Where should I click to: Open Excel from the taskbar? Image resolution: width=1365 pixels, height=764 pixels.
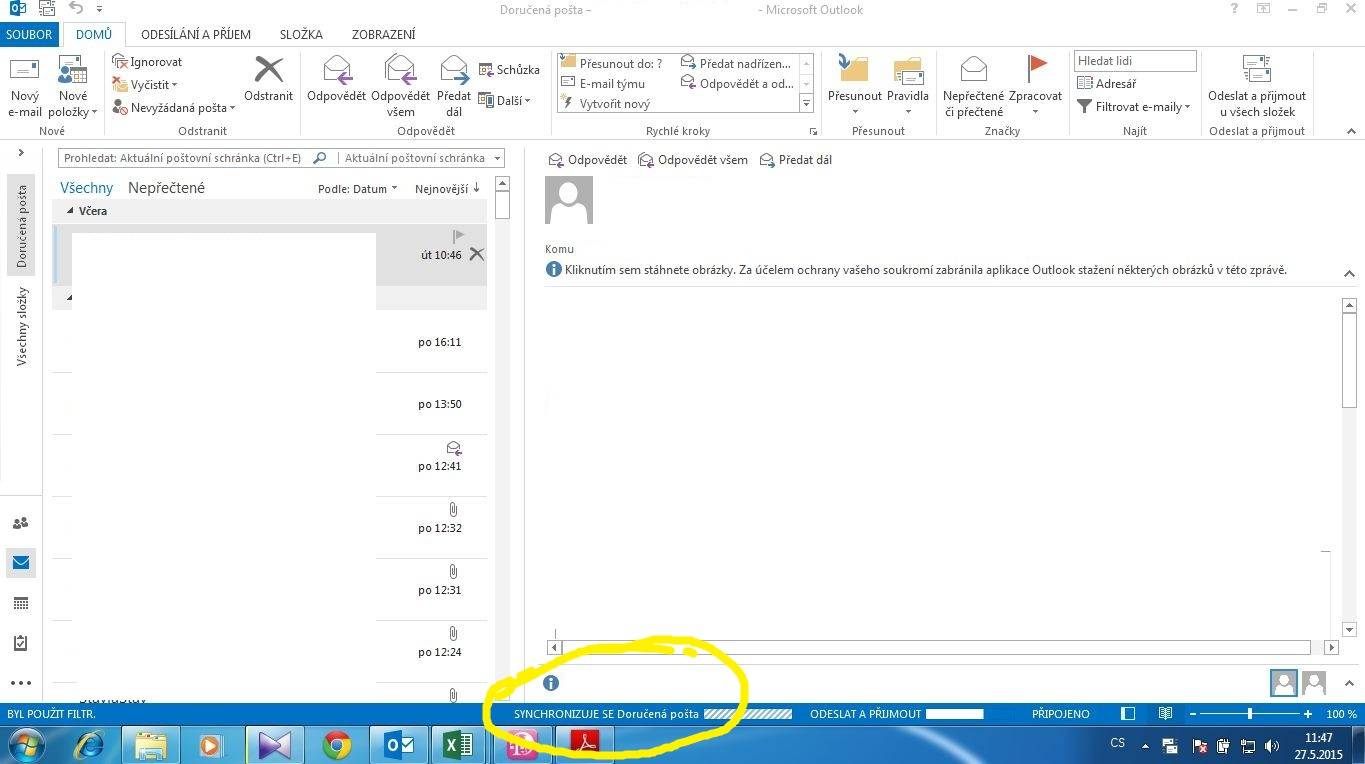[x=457, y=745]
